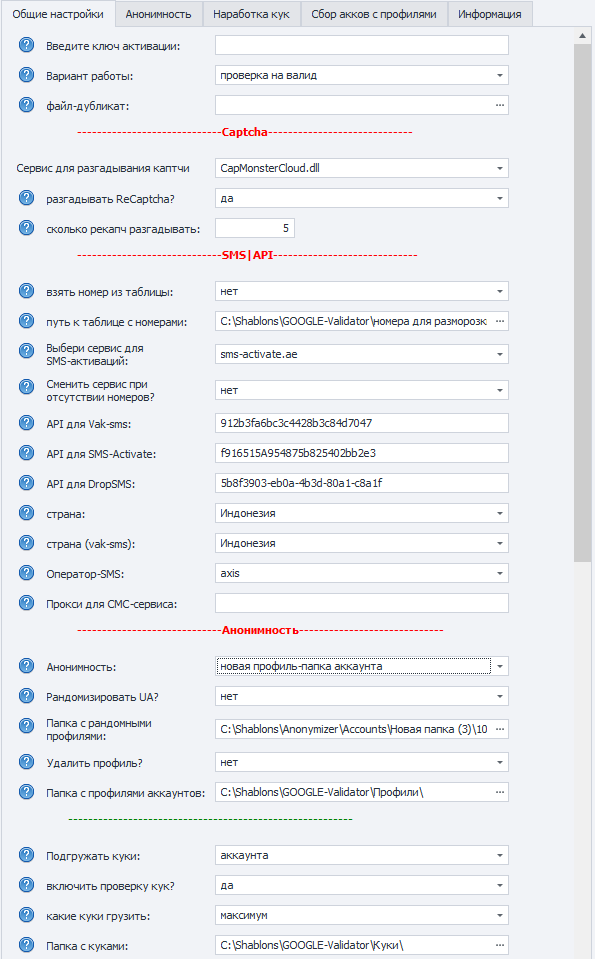This screenshot has width=595, height=959.
Task: Click help icon next to activation key field
Action: (x=26, y=45)
